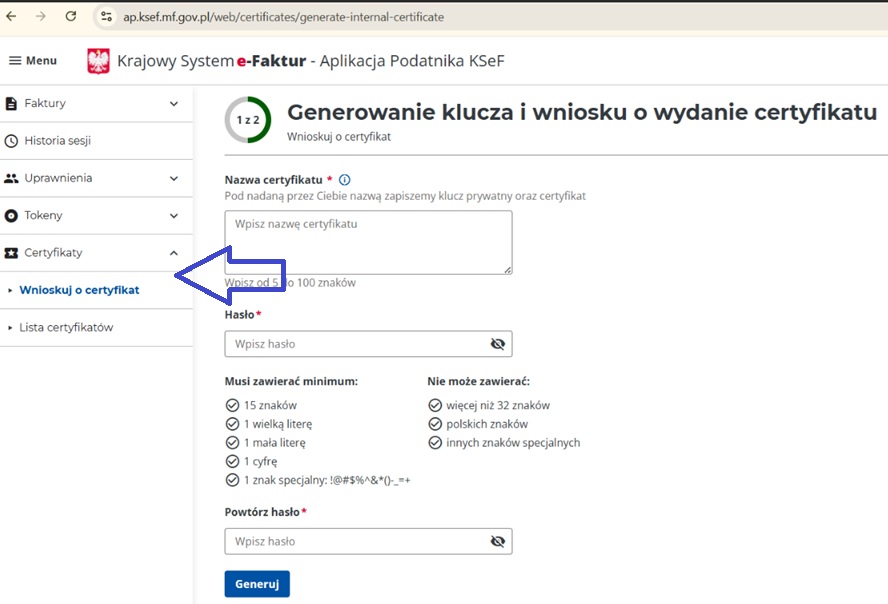Click the 1 z 2 progress indicator
The height and width of the screenshot is (604, 888).
click(x=248, y=120)
